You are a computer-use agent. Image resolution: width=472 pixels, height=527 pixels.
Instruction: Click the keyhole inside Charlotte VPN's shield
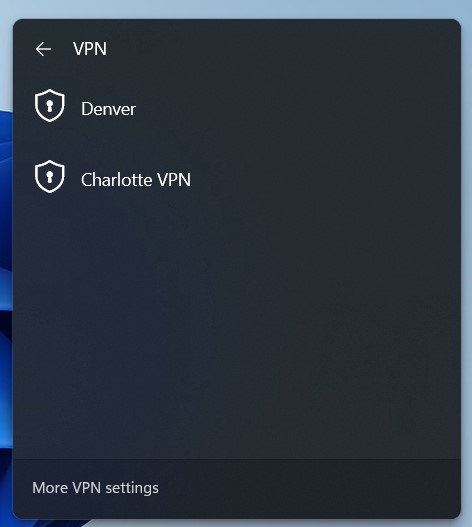[x=50, y=177]
